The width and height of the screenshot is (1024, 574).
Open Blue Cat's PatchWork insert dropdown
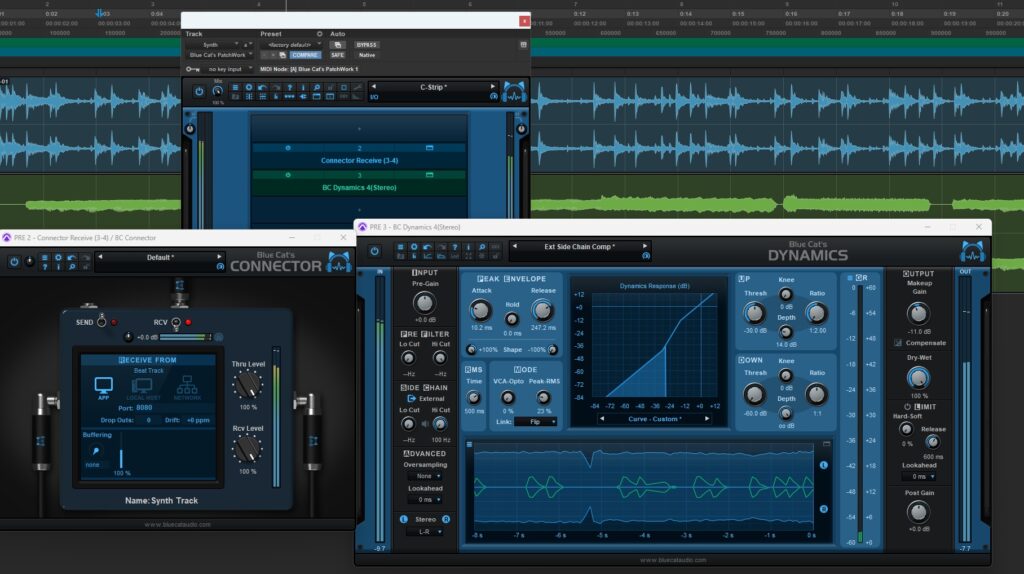(x=221, y=55)
